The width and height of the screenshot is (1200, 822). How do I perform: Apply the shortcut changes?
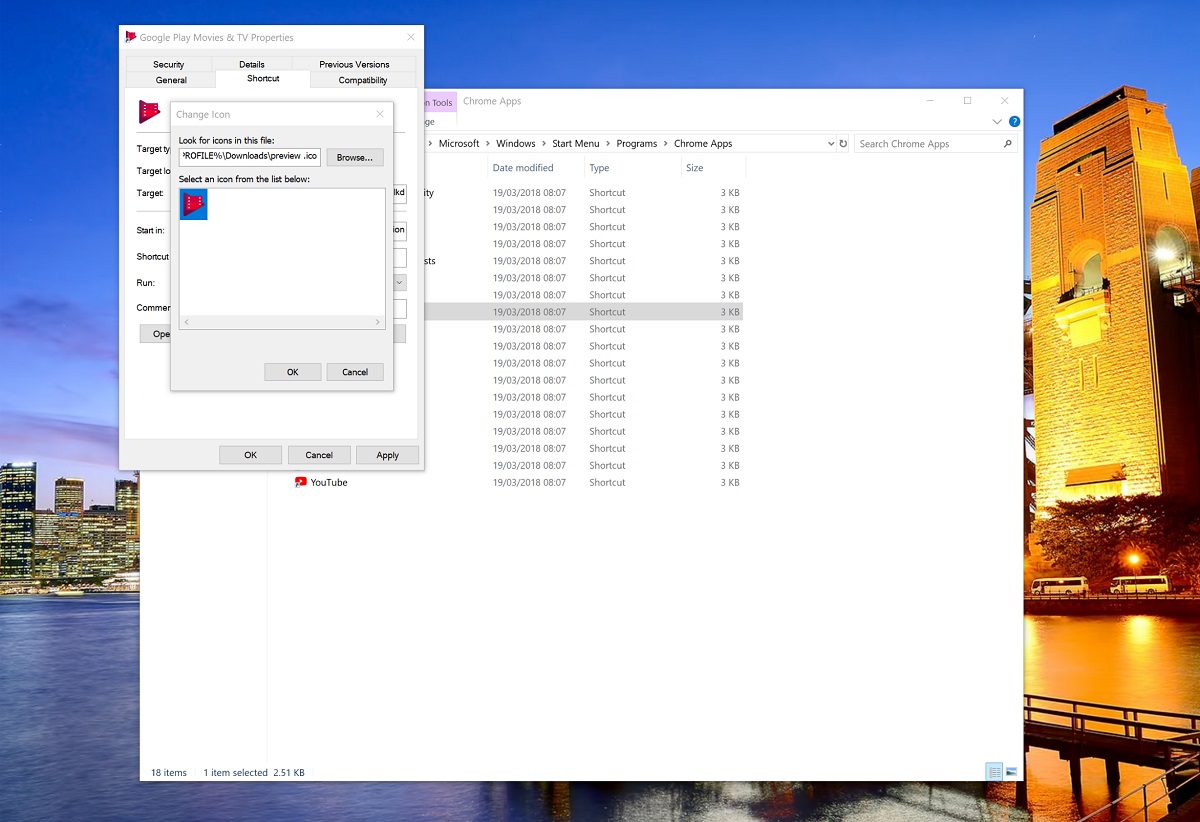pos(387,455)
